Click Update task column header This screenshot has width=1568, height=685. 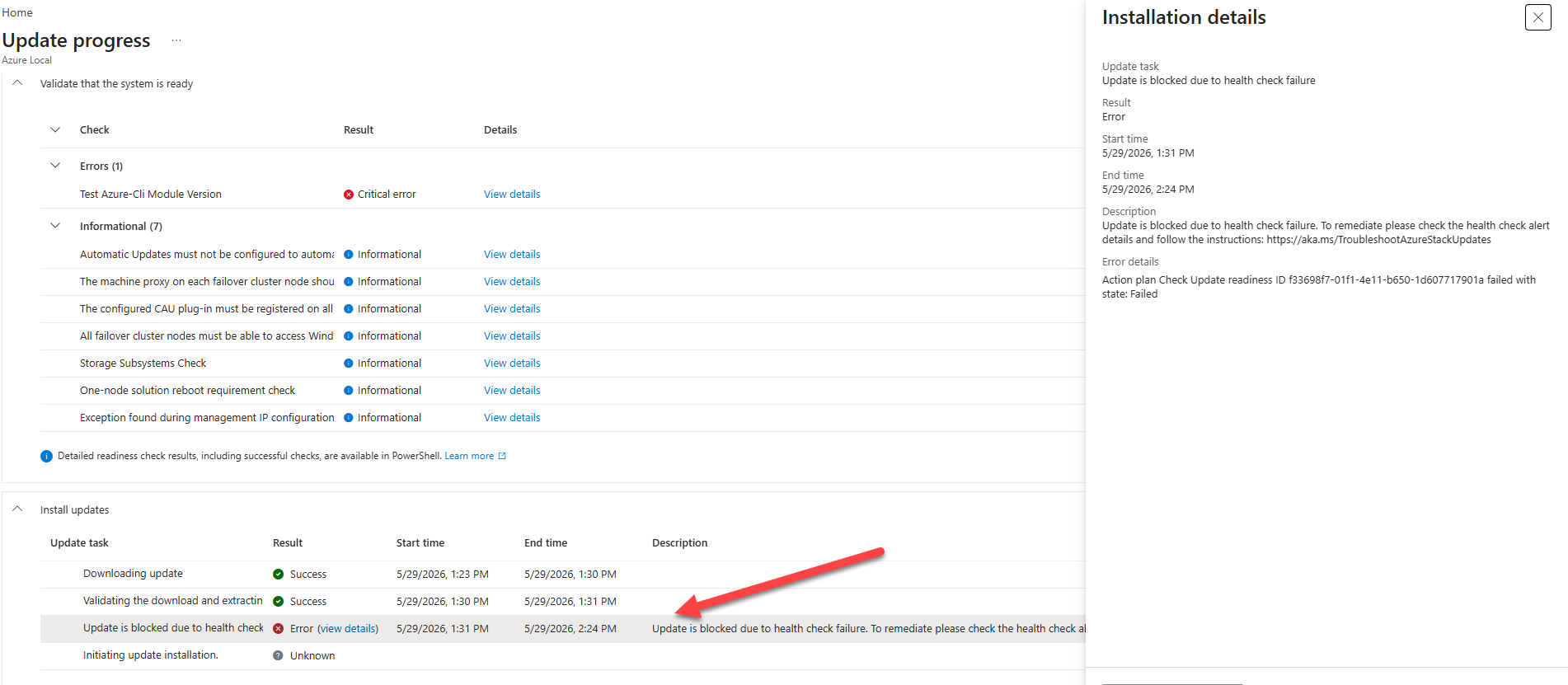pyautogui.click(x=79, y=543)
